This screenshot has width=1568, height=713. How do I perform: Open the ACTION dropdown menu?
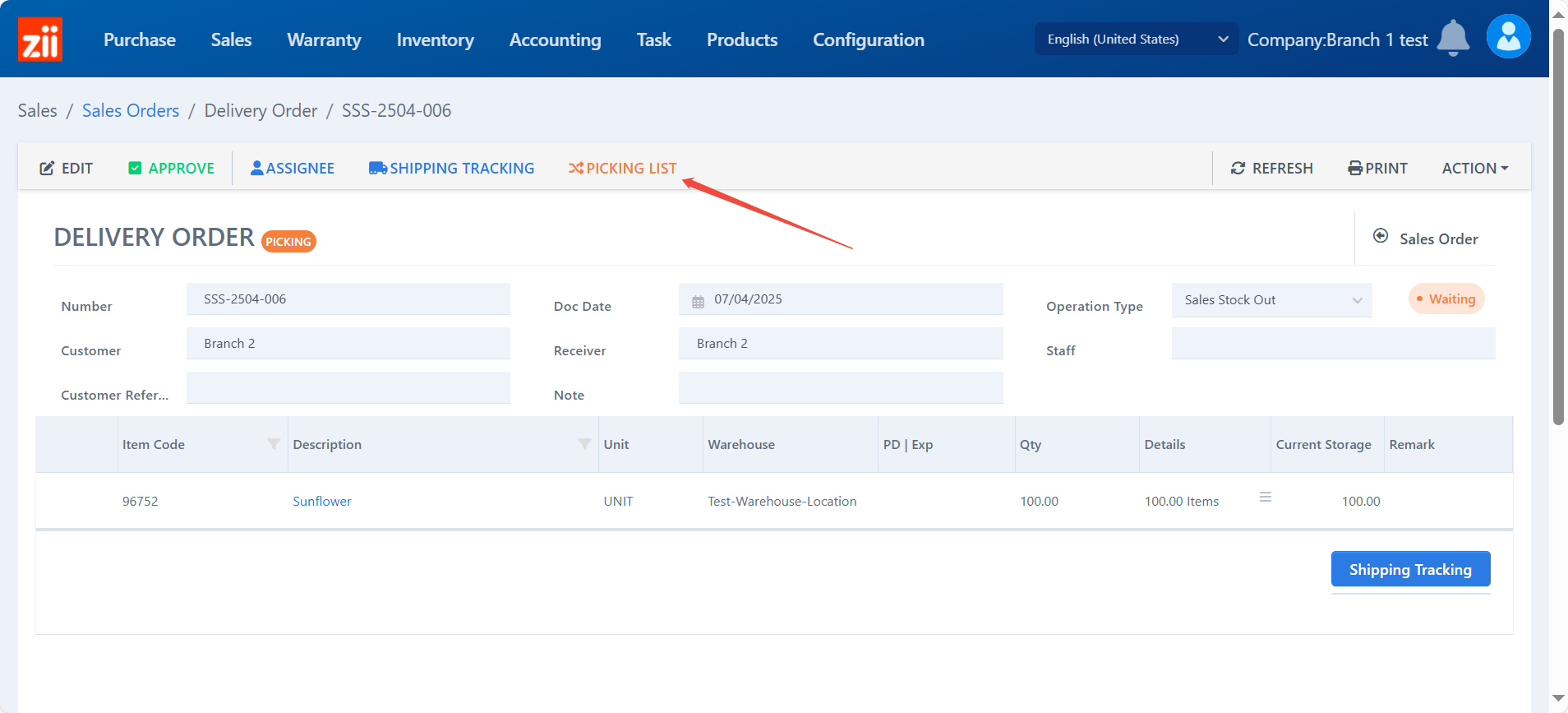click(1474, 168)
